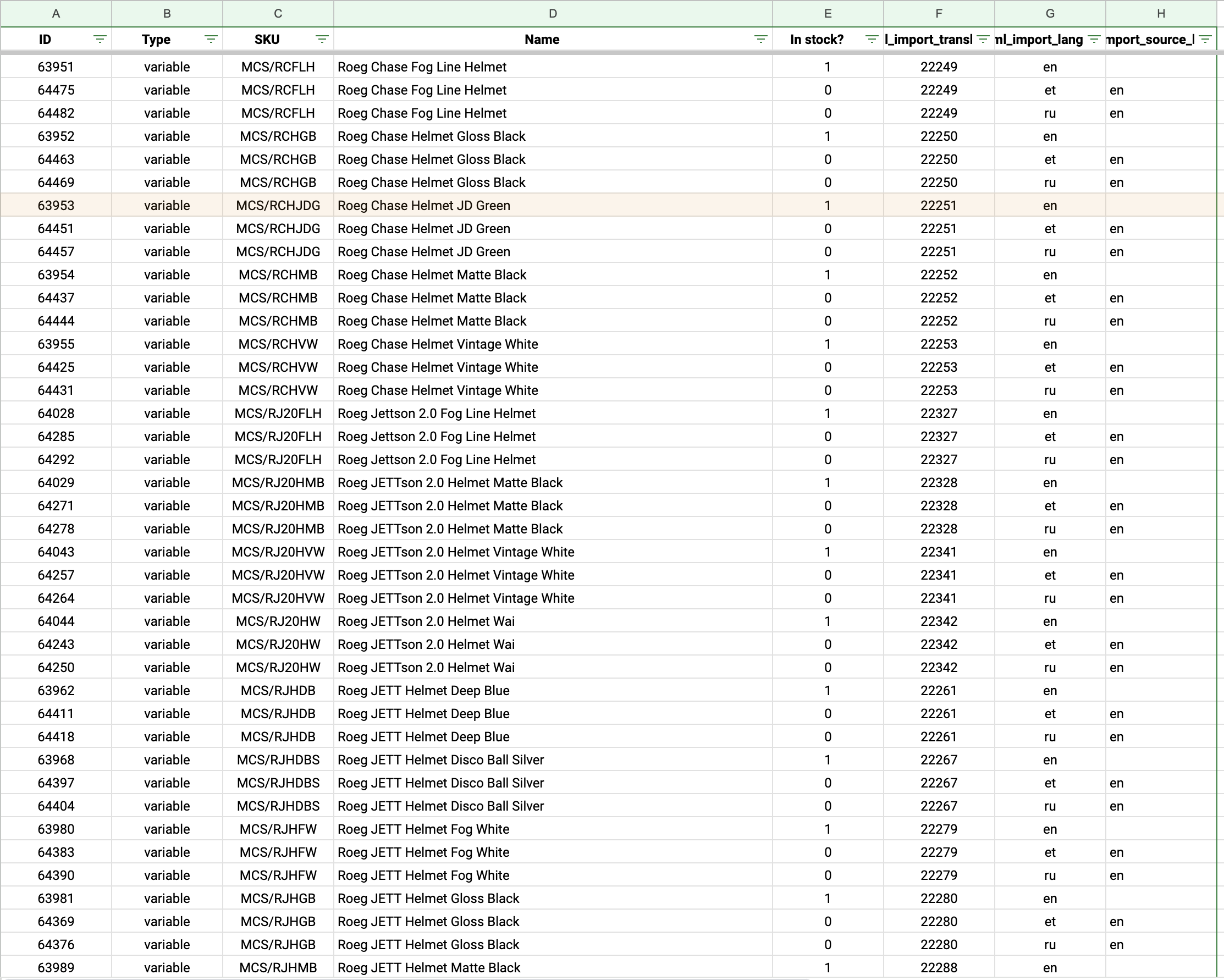
Task: Open the import_transl column filter
Action: [x=983, y=39]
